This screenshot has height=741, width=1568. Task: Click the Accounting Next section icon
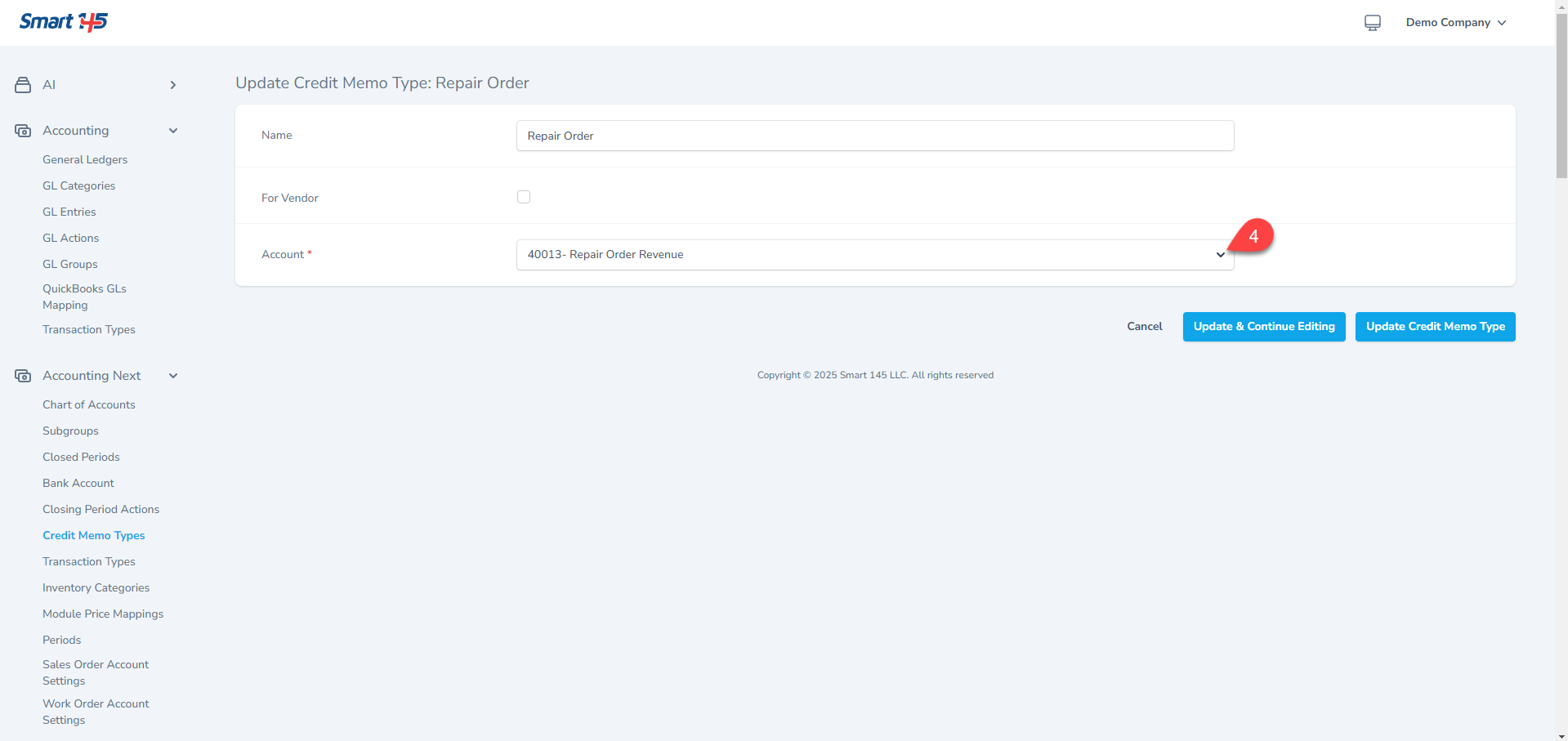[23, 376]
